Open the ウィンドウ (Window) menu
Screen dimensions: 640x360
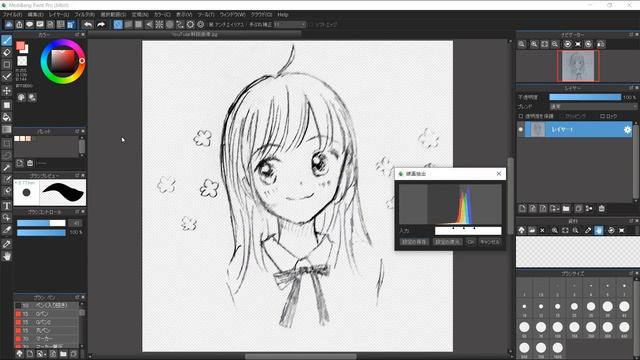click(233, 15)
